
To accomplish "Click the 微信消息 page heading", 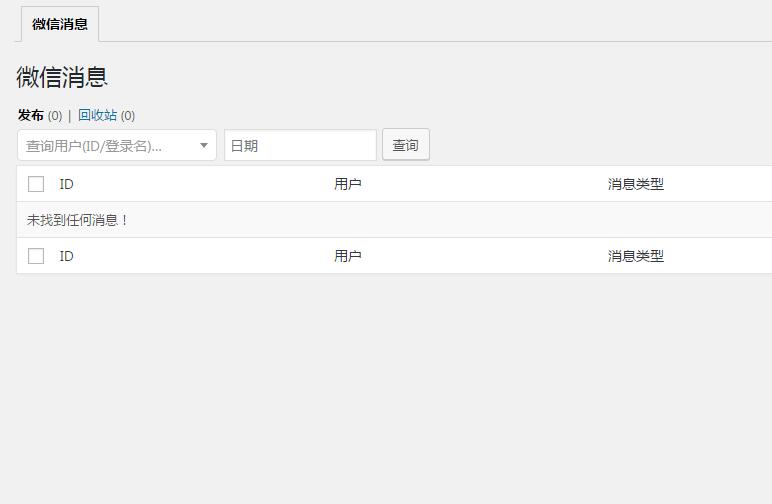I will click(x=62, y=77).
